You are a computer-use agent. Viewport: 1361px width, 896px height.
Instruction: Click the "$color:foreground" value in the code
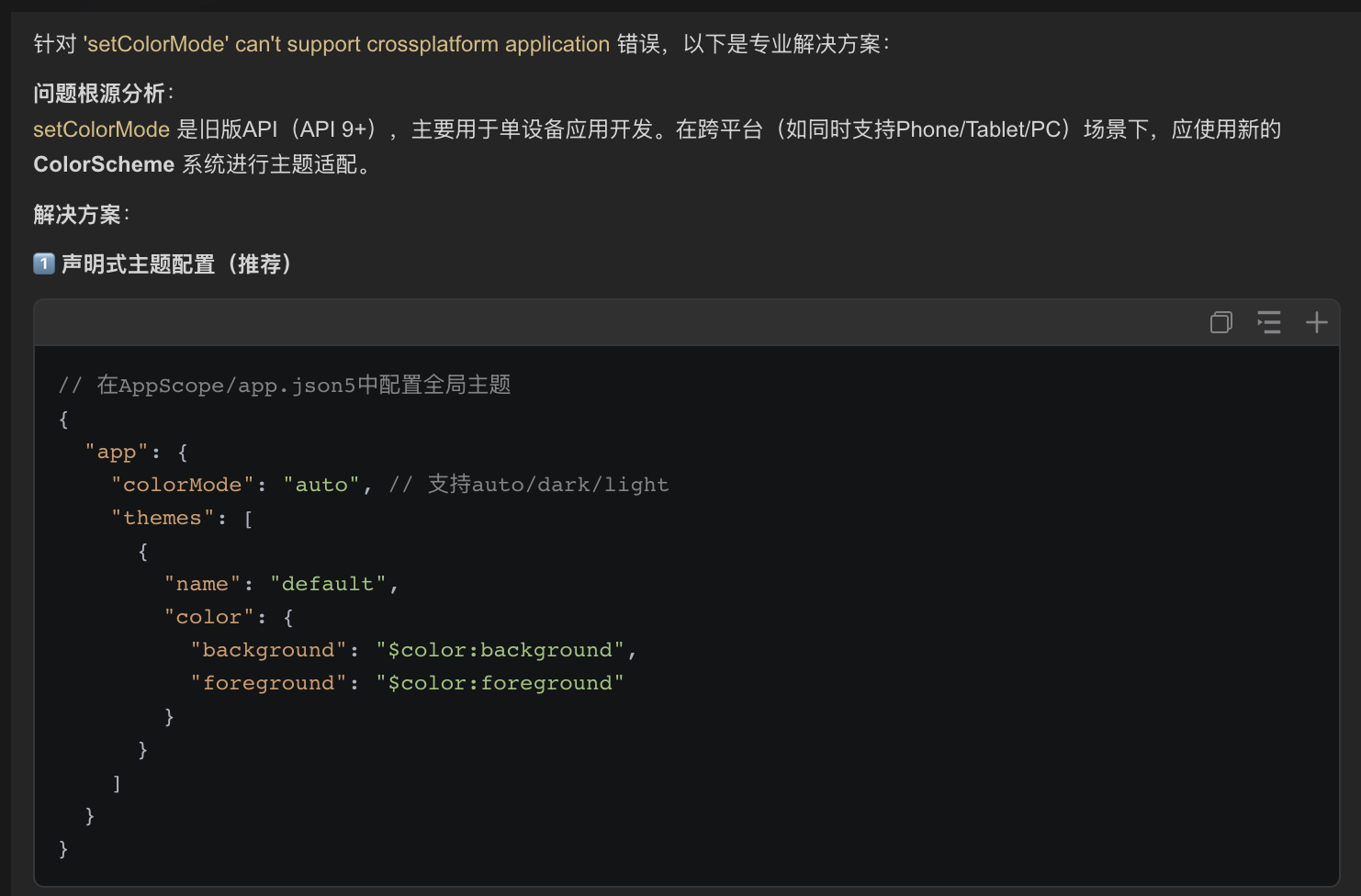(500, 683)
